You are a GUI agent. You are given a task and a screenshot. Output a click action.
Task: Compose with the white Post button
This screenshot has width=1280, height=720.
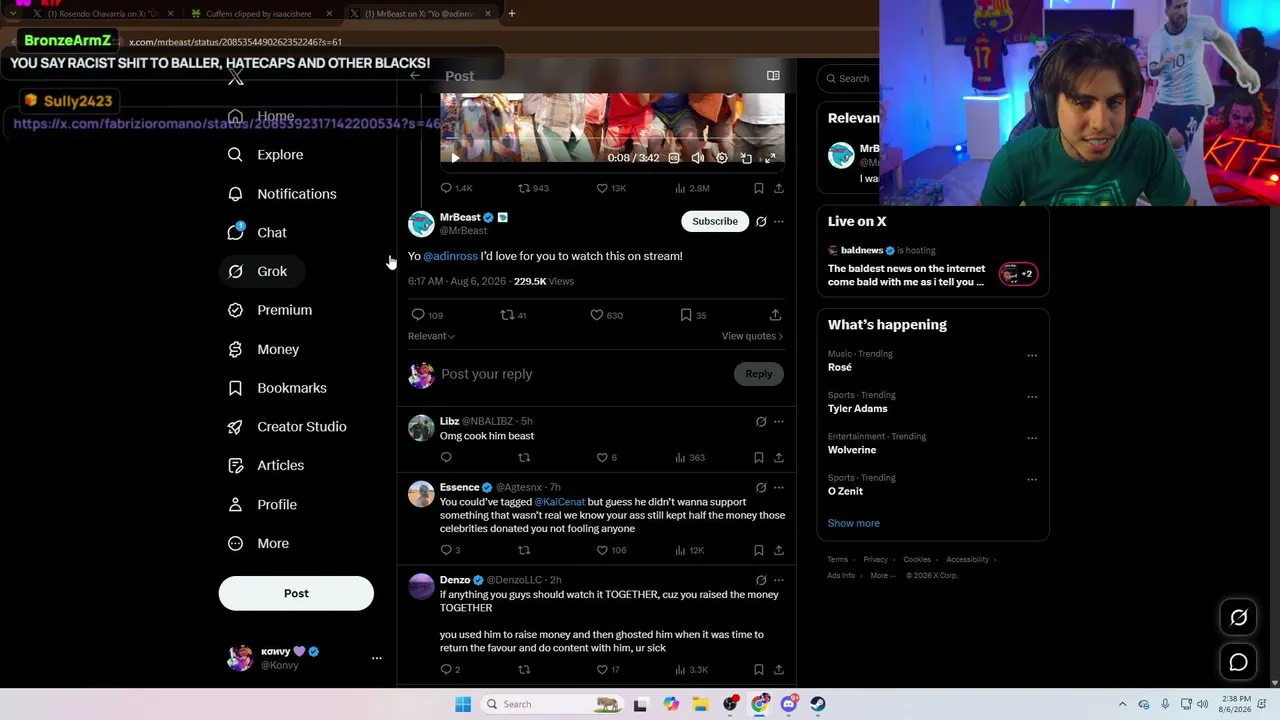point(296,594)
